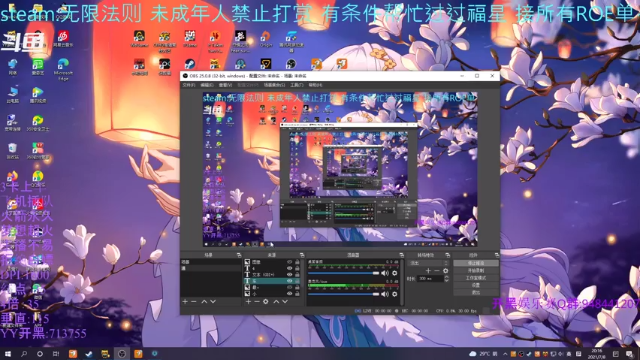The image size is (640, 360).
Task: Open Task View from the taskbar
Action: [56, 354]
